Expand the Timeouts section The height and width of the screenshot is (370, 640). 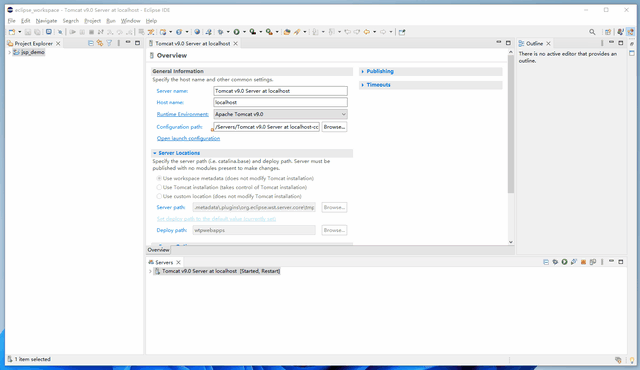[362, 85]
